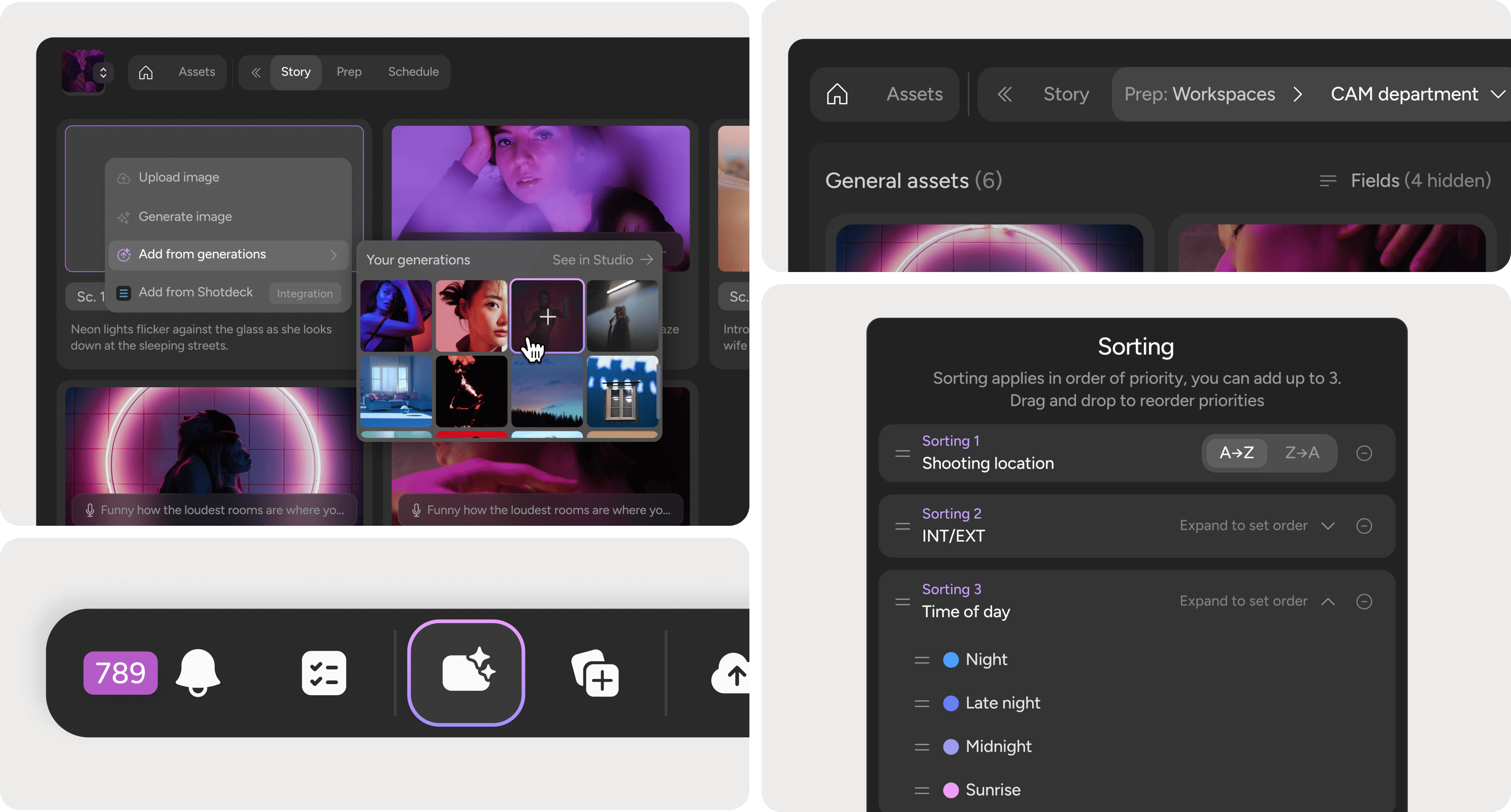Click the blue Night color dot
The height and width of the screenshot is (812, 1511).
[x=950, y=660]
